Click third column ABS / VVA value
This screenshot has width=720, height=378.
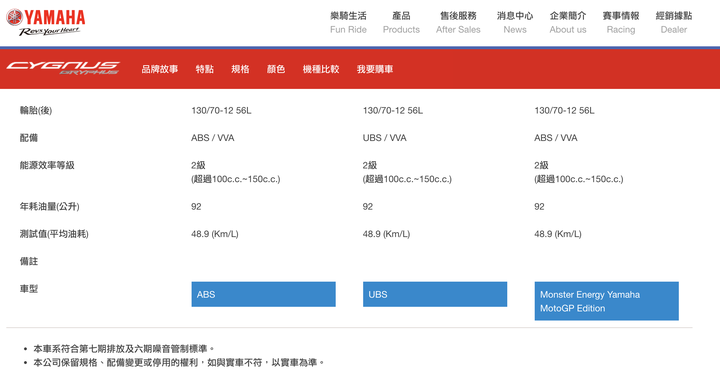[556, 138]
